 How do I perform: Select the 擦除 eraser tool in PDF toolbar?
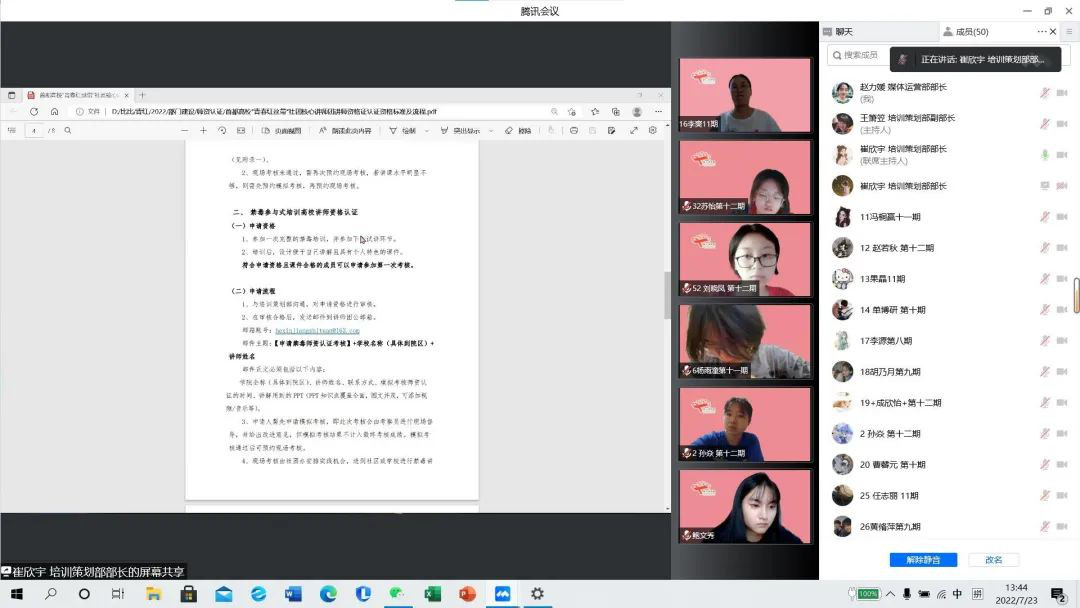[519, 130]
